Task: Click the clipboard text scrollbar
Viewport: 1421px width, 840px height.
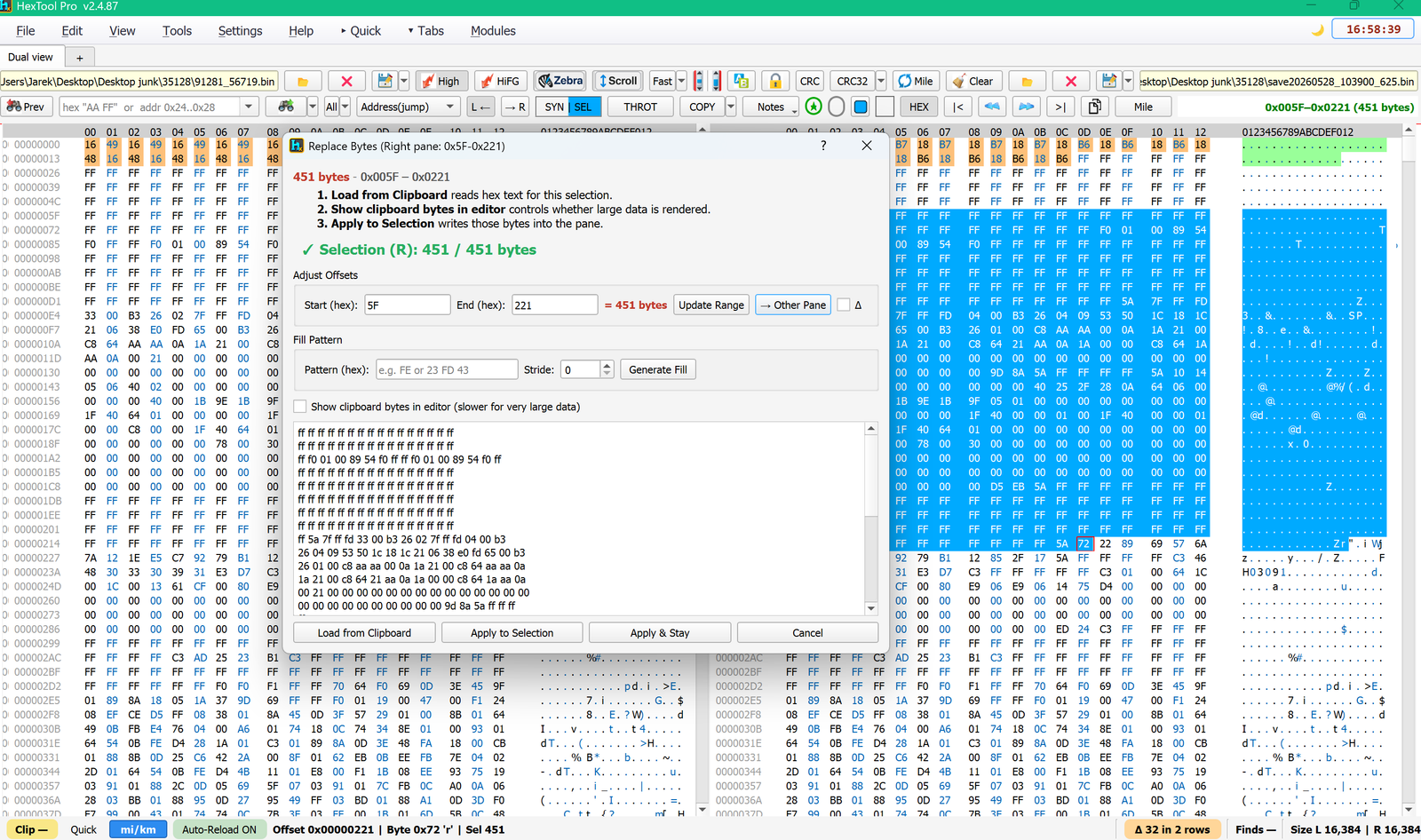Action: (871, 519)
